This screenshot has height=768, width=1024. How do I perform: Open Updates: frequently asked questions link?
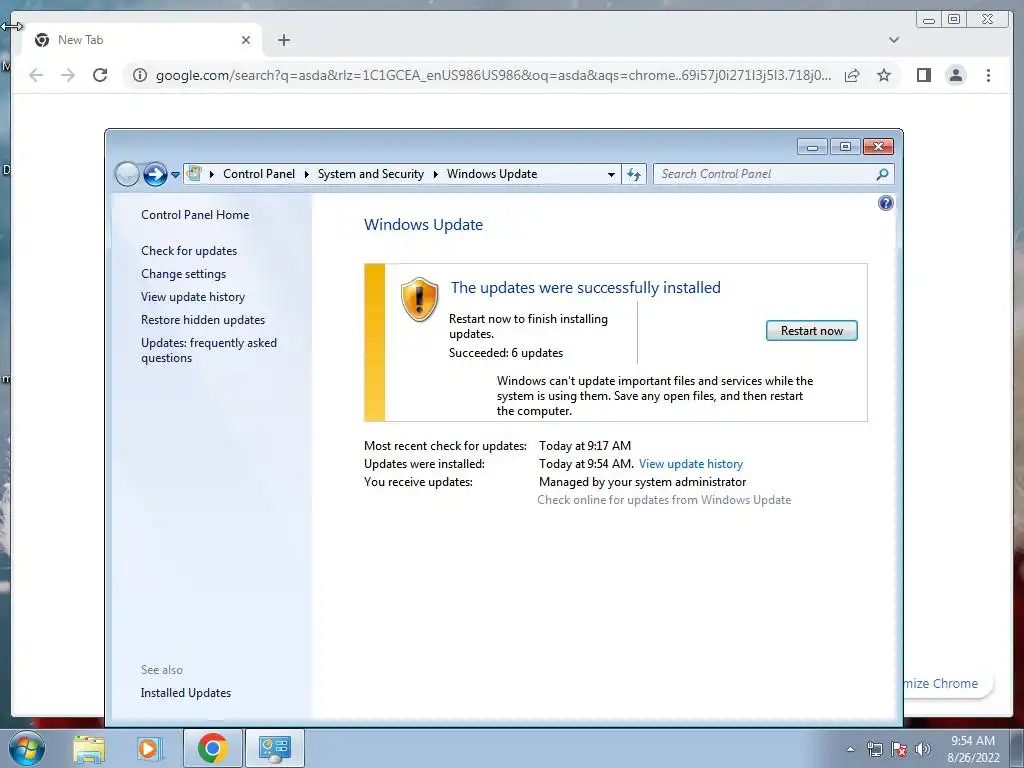(x=209, y=350)
